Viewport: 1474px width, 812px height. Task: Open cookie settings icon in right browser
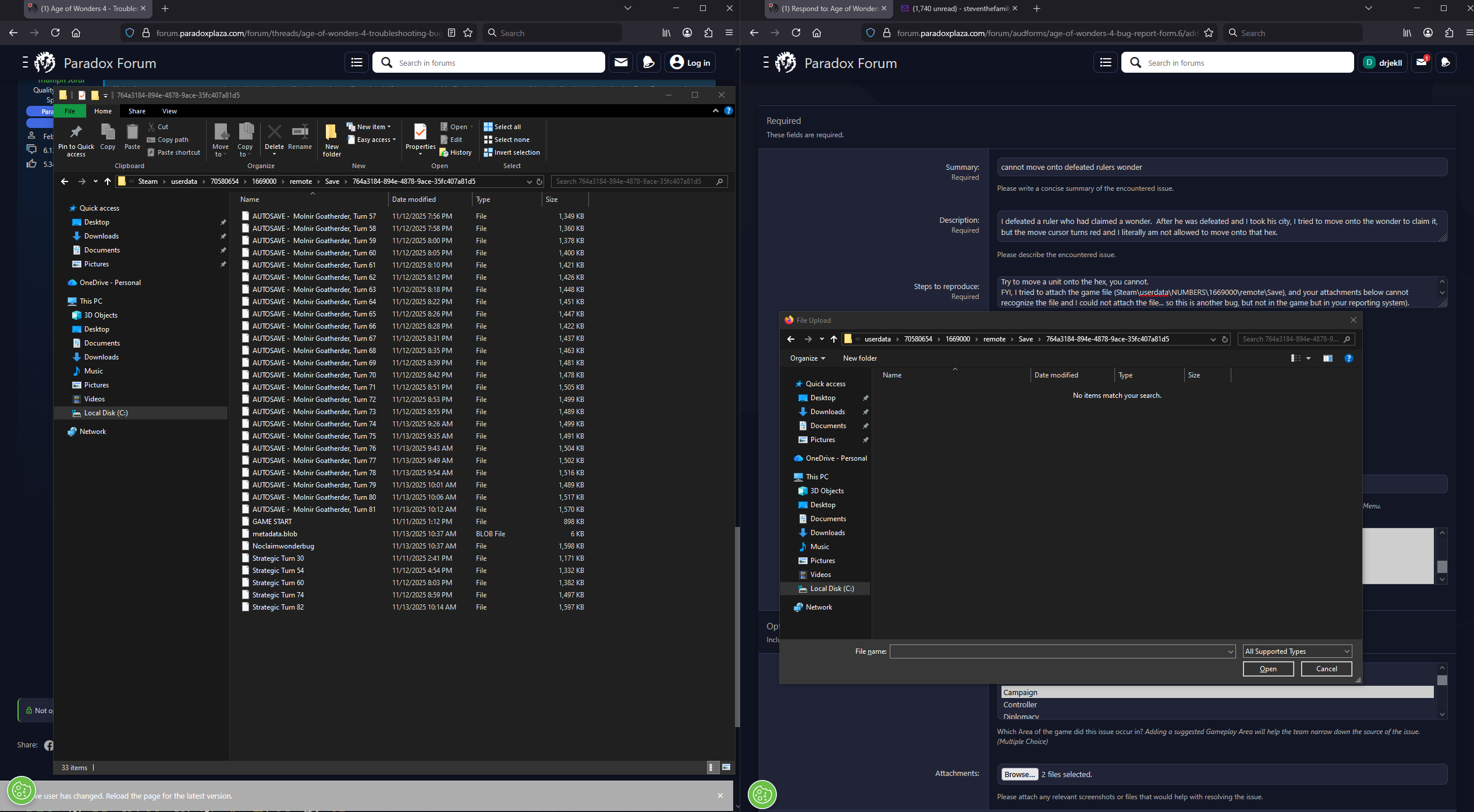coord(762,795)
